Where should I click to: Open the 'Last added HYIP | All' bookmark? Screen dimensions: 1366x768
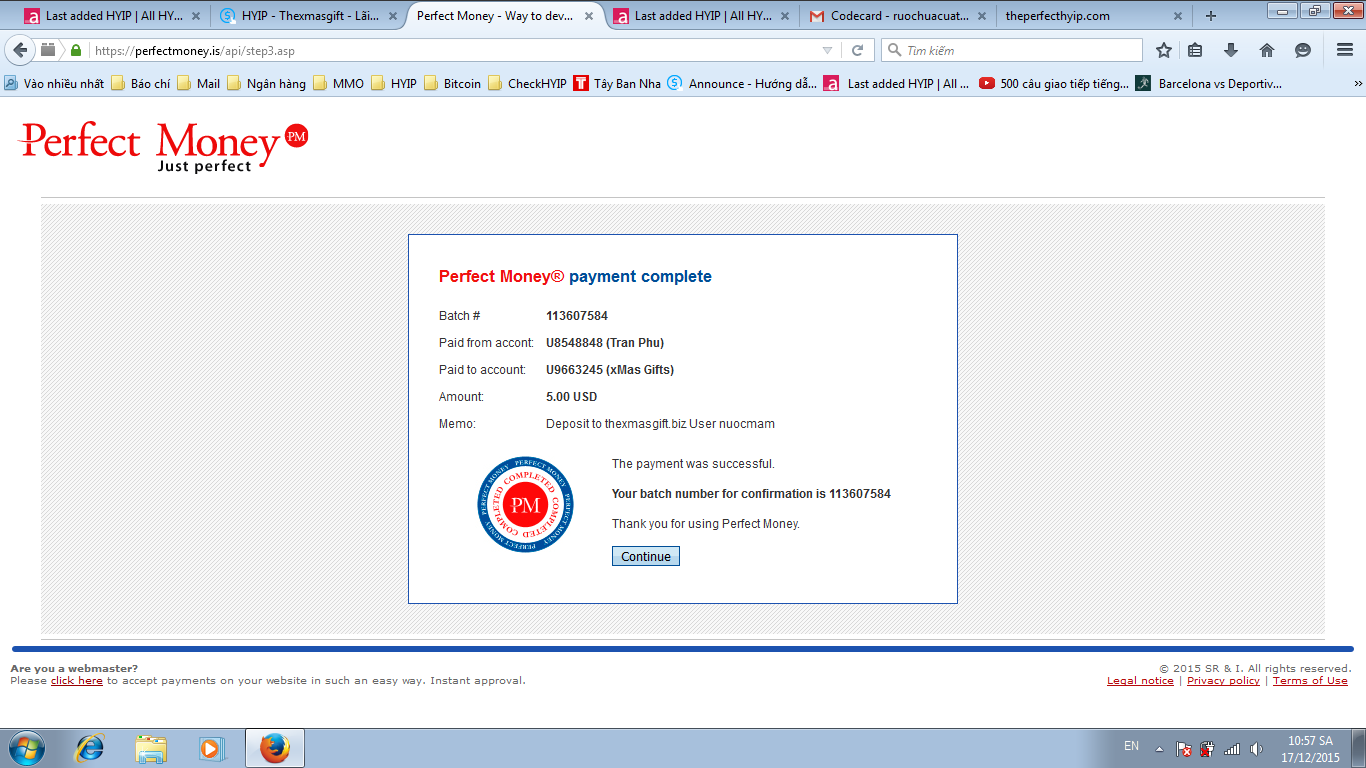click(897, 84)
